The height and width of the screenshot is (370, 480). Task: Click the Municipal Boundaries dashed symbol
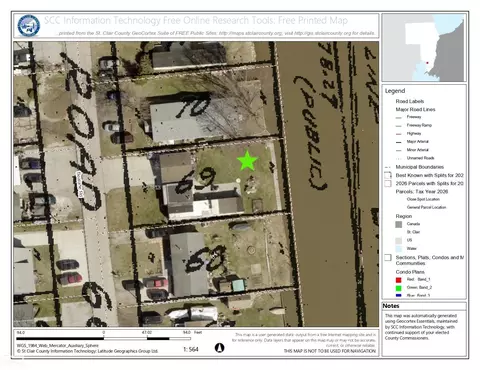pos(388,167)
